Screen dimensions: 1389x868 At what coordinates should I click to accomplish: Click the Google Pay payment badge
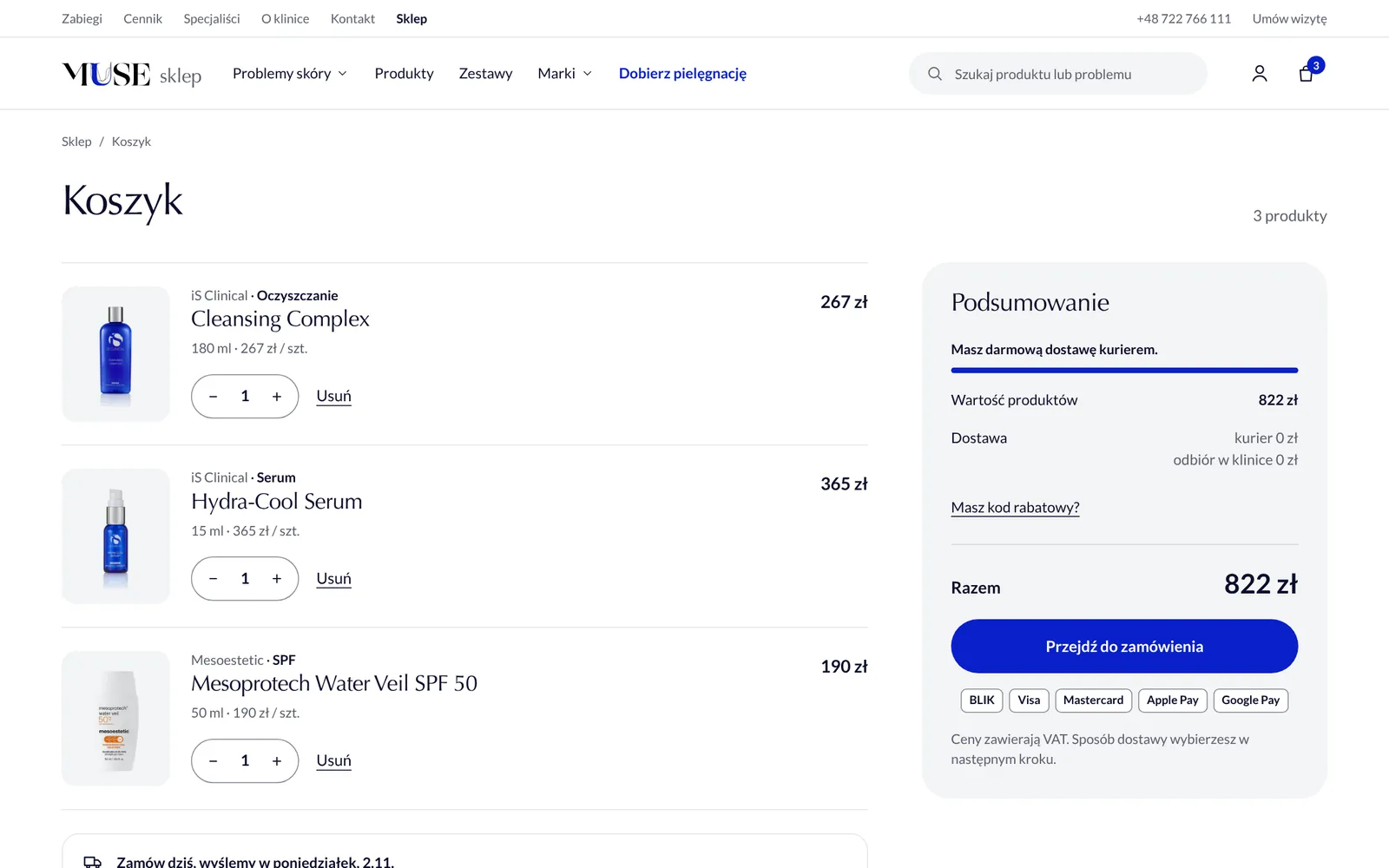(1250, 700)
